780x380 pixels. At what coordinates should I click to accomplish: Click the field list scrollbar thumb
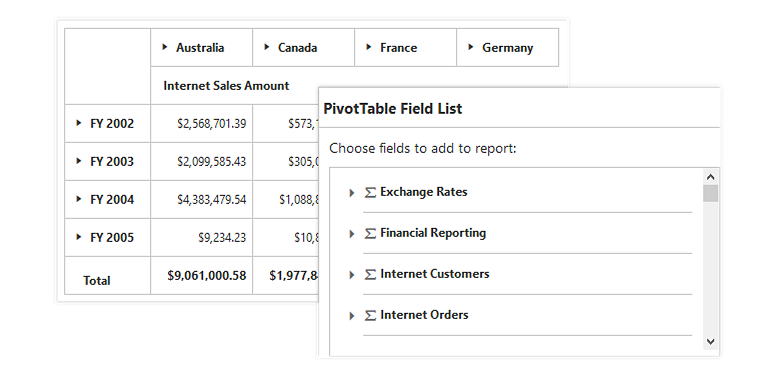[x=710, y=193]
